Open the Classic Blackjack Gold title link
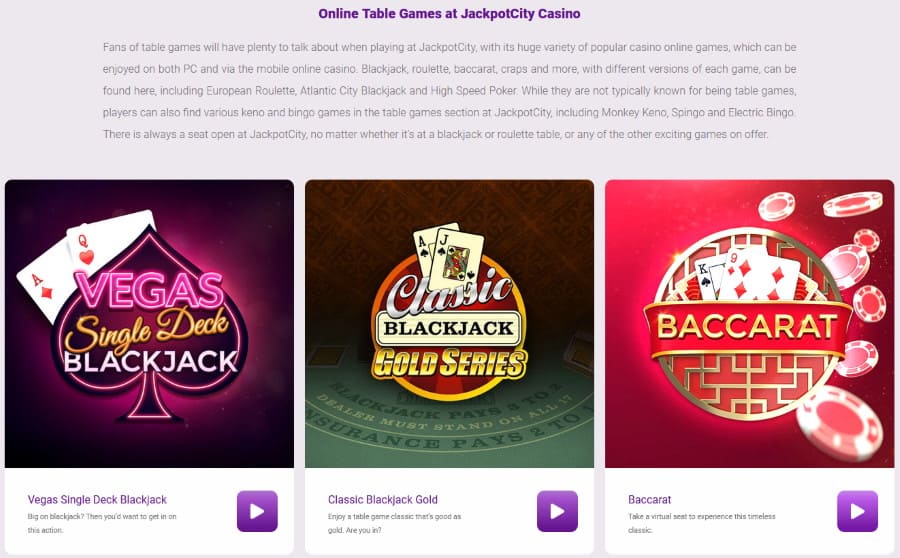Screen dimensions: 900x558 click(383, 499)
